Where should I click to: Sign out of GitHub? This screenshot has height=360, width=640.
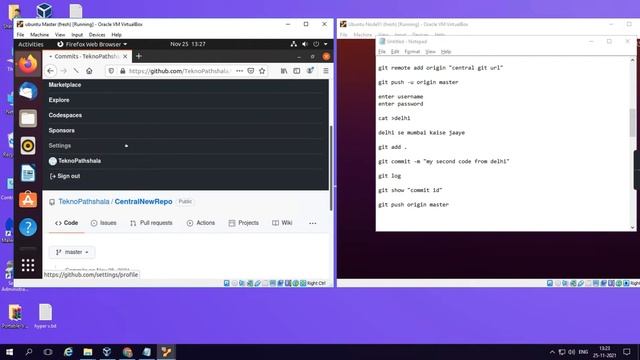coord(65,176)
